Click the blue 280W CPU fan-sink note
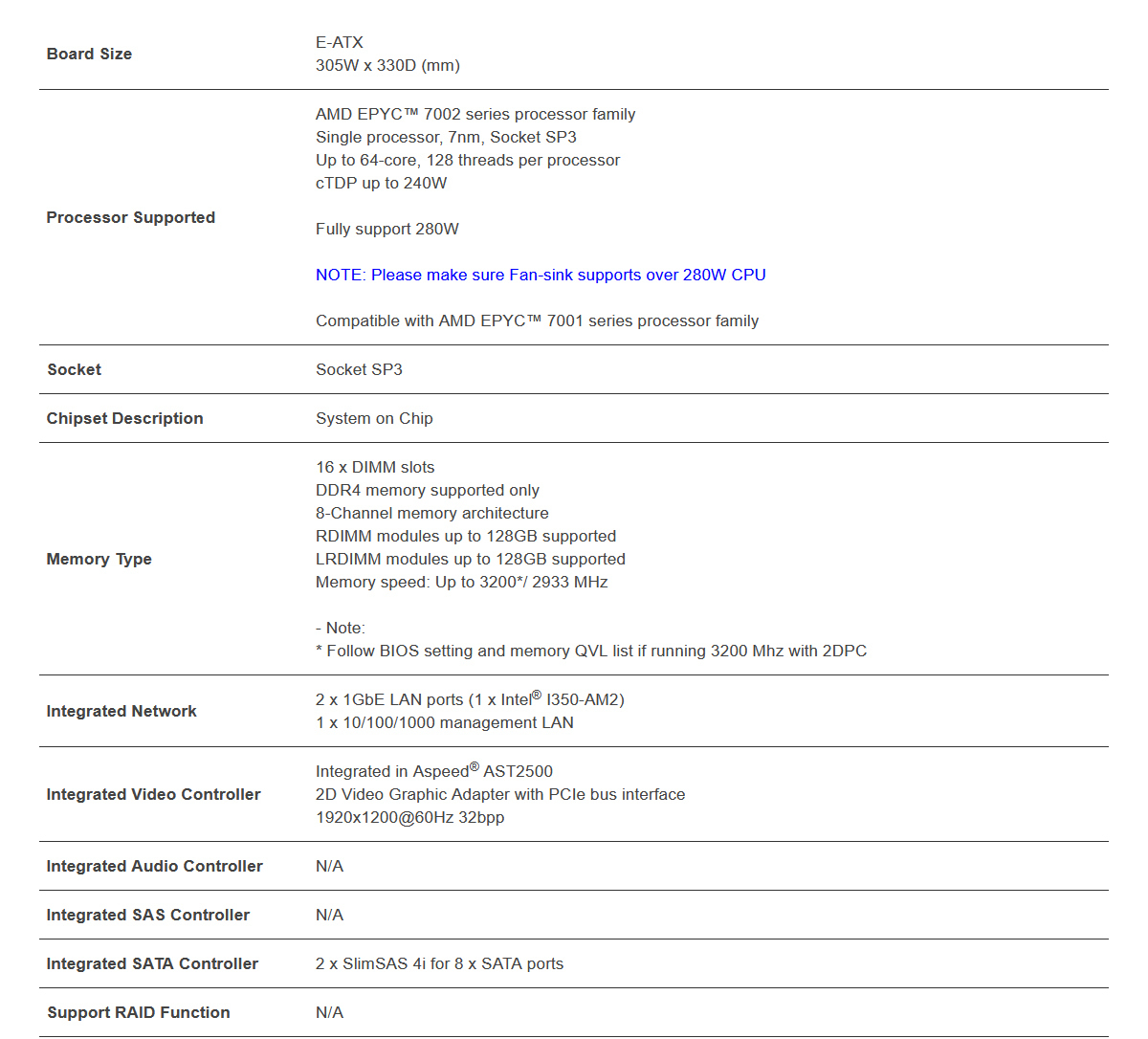This screenshot has width=1148, height=1039. [x=541, y=276]
